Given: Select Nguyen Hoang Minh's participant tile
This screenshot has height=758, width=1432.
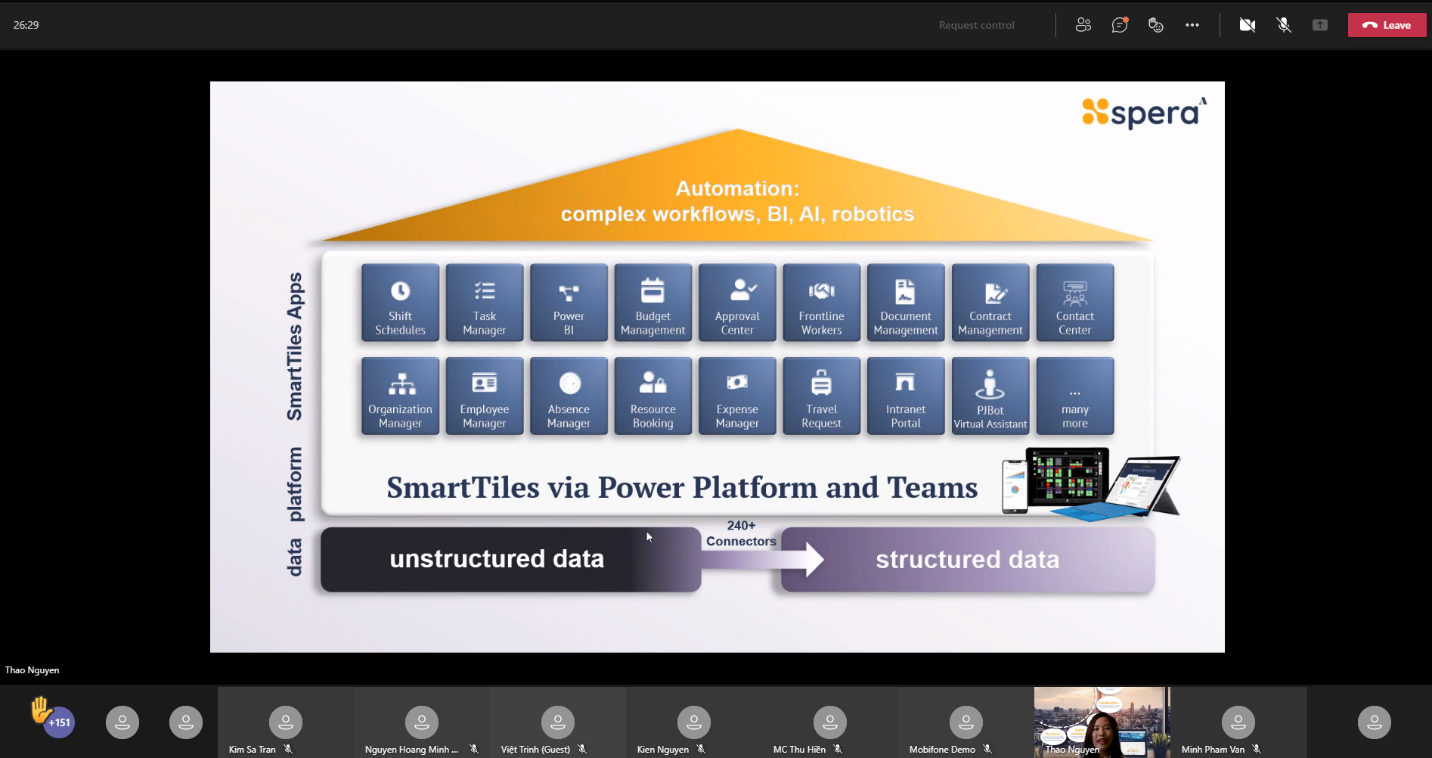Looking at the screenshot, I should [x=422, y=722].
